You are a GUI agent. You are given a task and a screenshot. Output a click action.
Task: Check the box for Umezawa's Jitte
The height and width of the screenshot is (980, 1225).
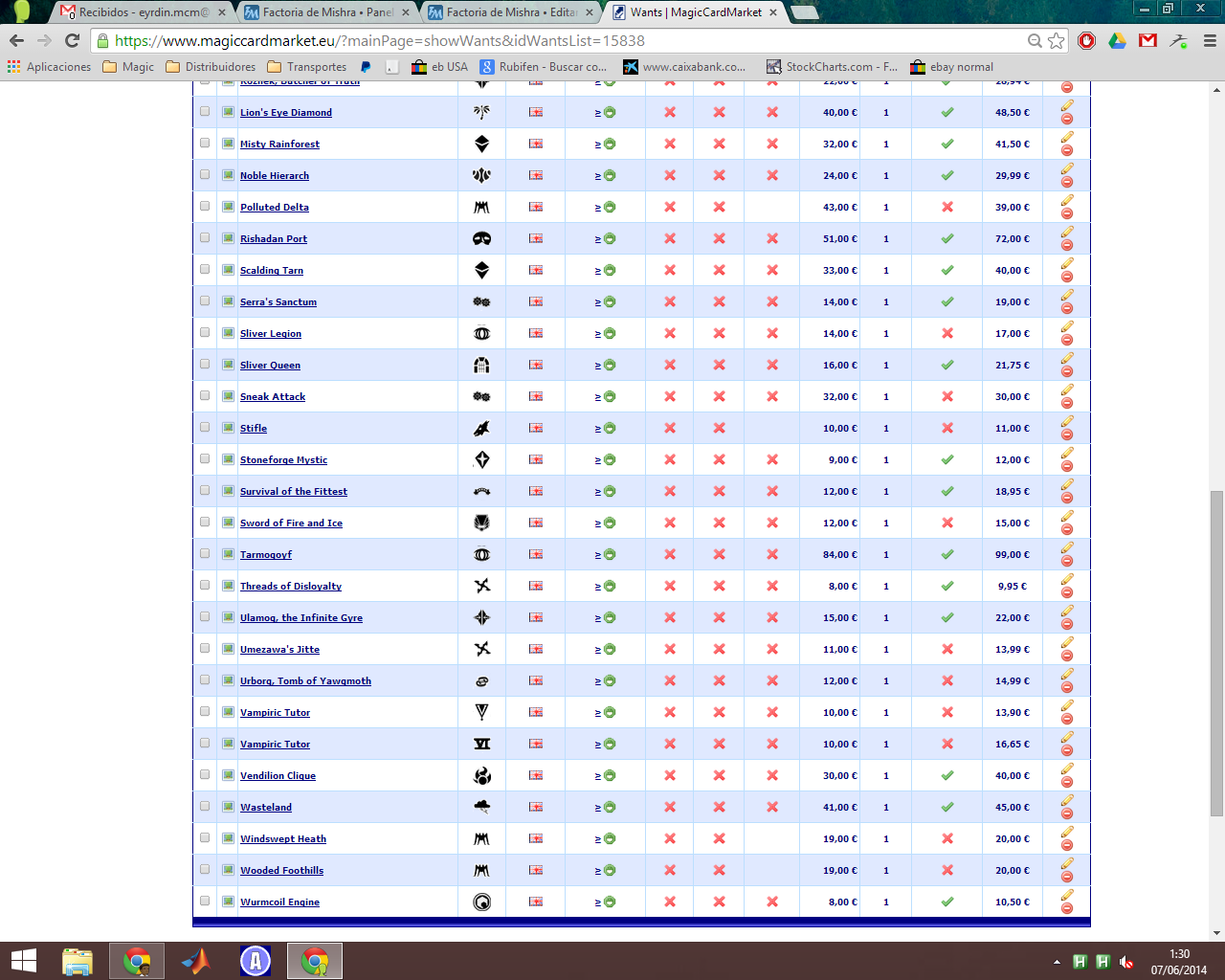click(x=205, y=648)
